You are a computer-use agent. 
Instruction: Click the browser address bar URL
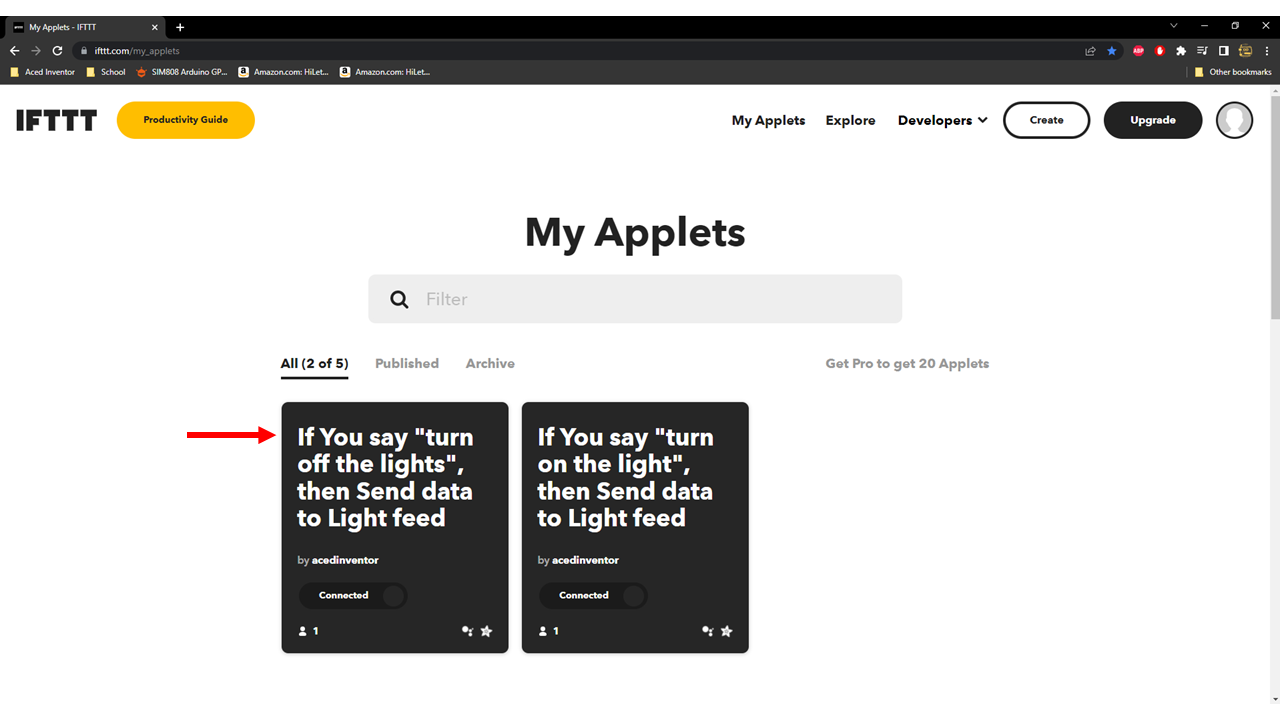pos(137,51)
